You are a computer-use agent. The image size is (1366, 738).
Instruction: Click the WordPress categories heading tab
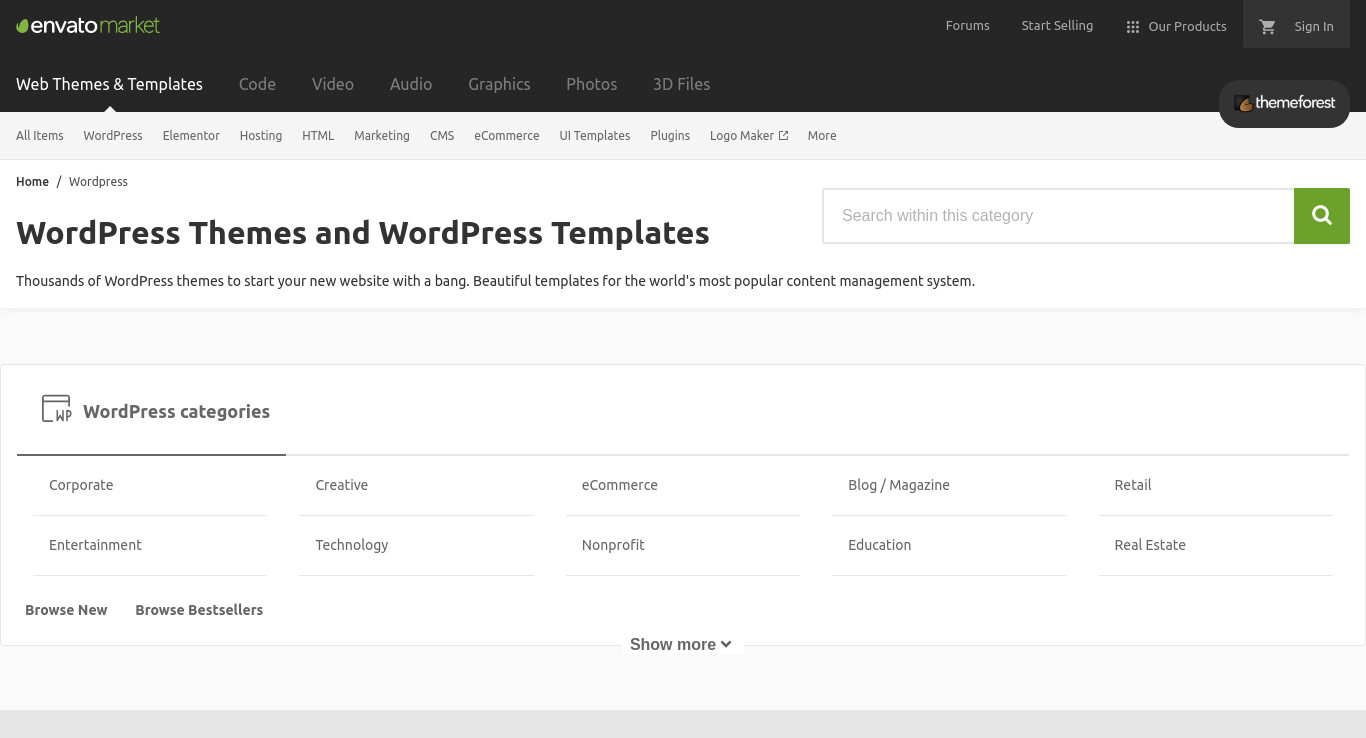point(151,411)
